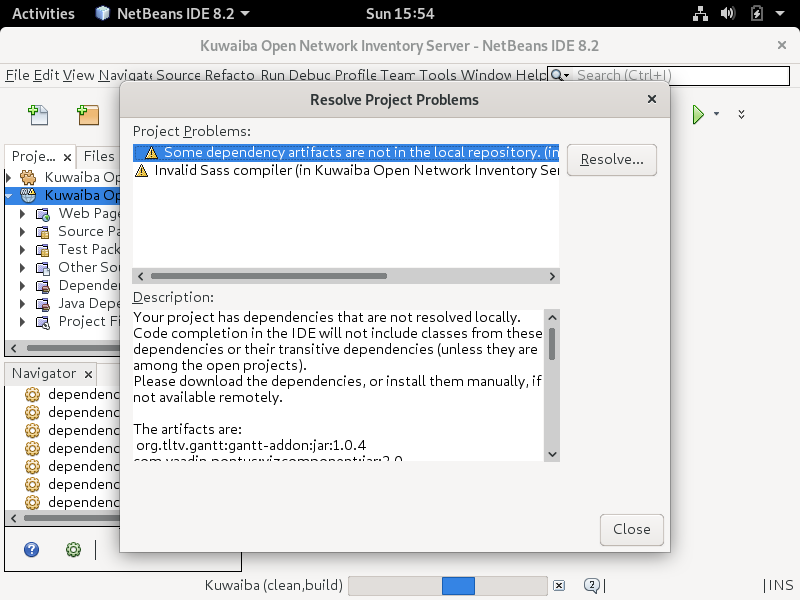The height and width of the screenshot is (600, 800).
Task: Show more toolbar items chevron
Action: (741, 114)
